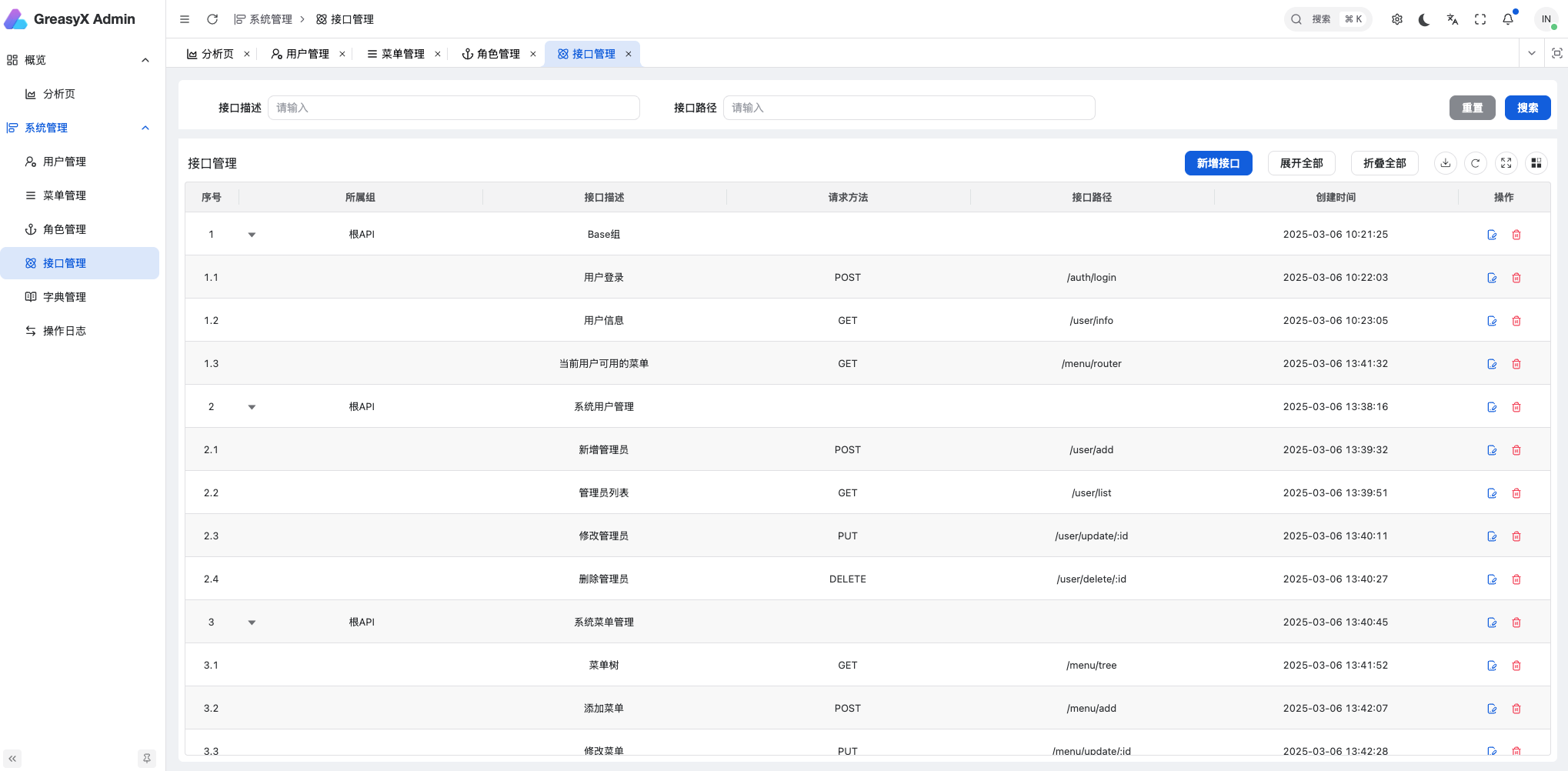
Task: Collapse the 系统管理 sidebar menu group
Action: (145, 128)
